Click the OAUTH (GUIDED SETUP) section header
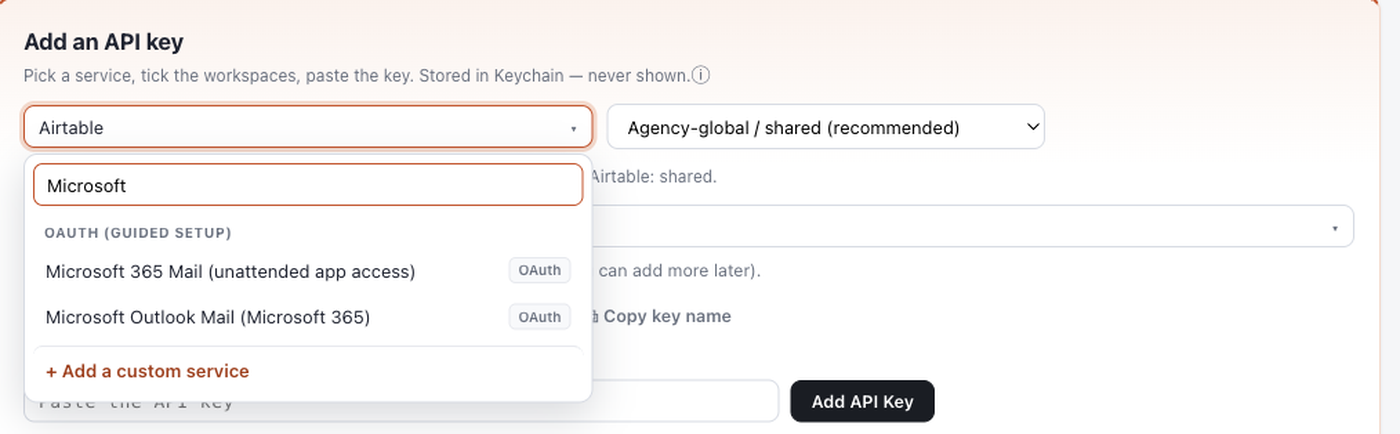The image size is (1400, 434). [x=138, y=232]
